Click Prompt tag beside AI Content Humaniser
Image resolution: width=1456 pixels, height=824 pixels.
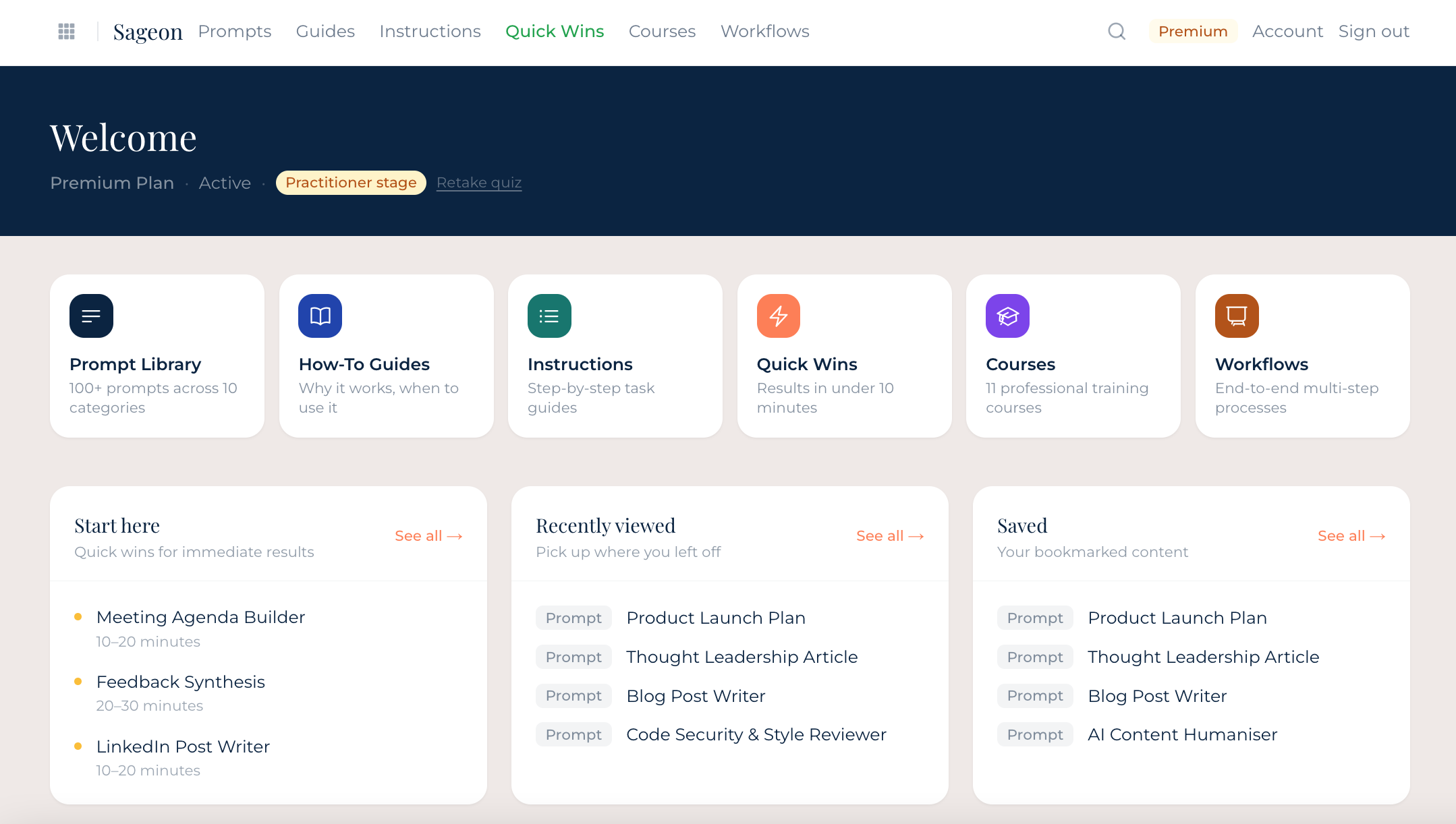tap(1035, 734)
